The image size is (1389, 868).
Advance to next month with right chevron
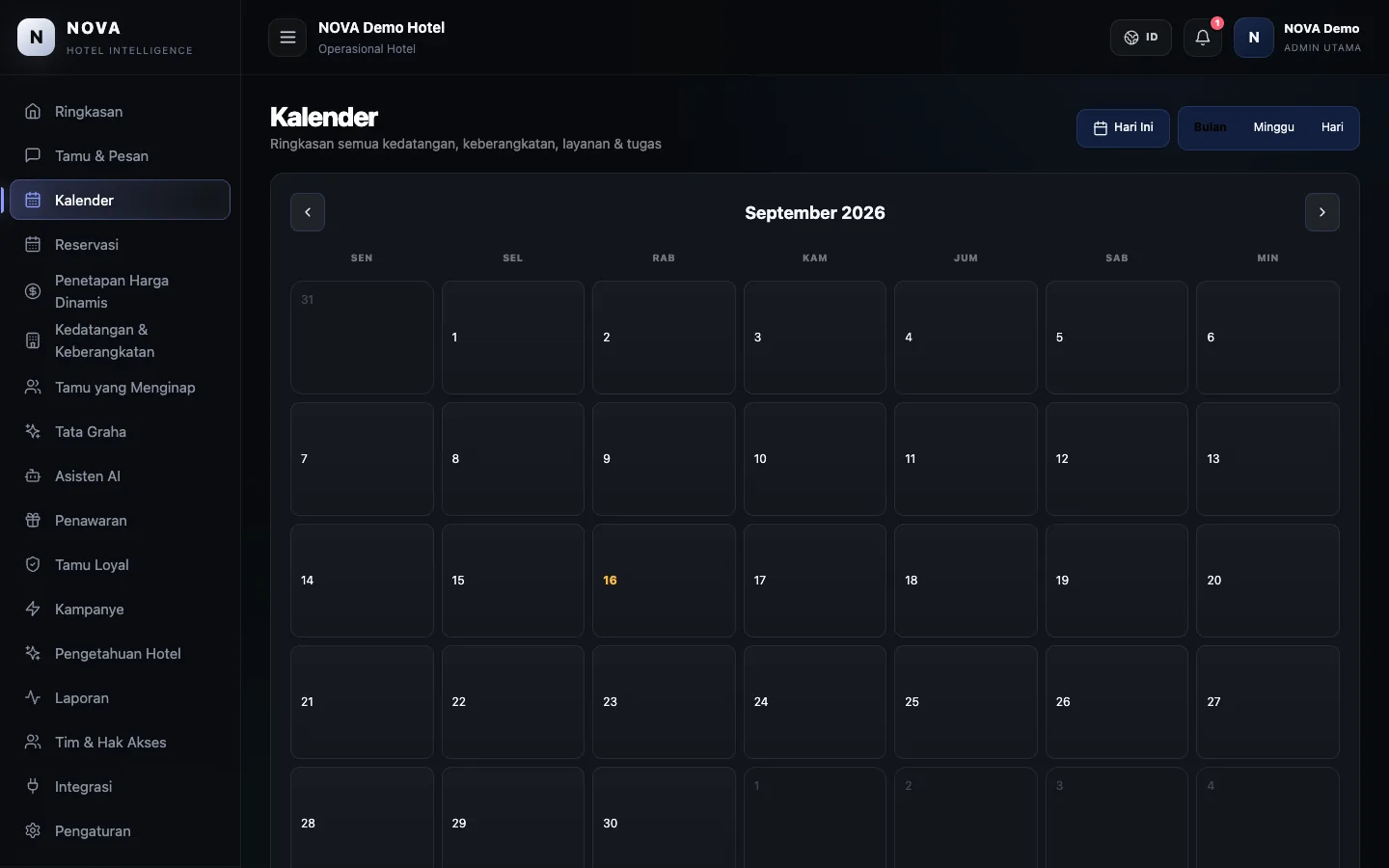1322,212
